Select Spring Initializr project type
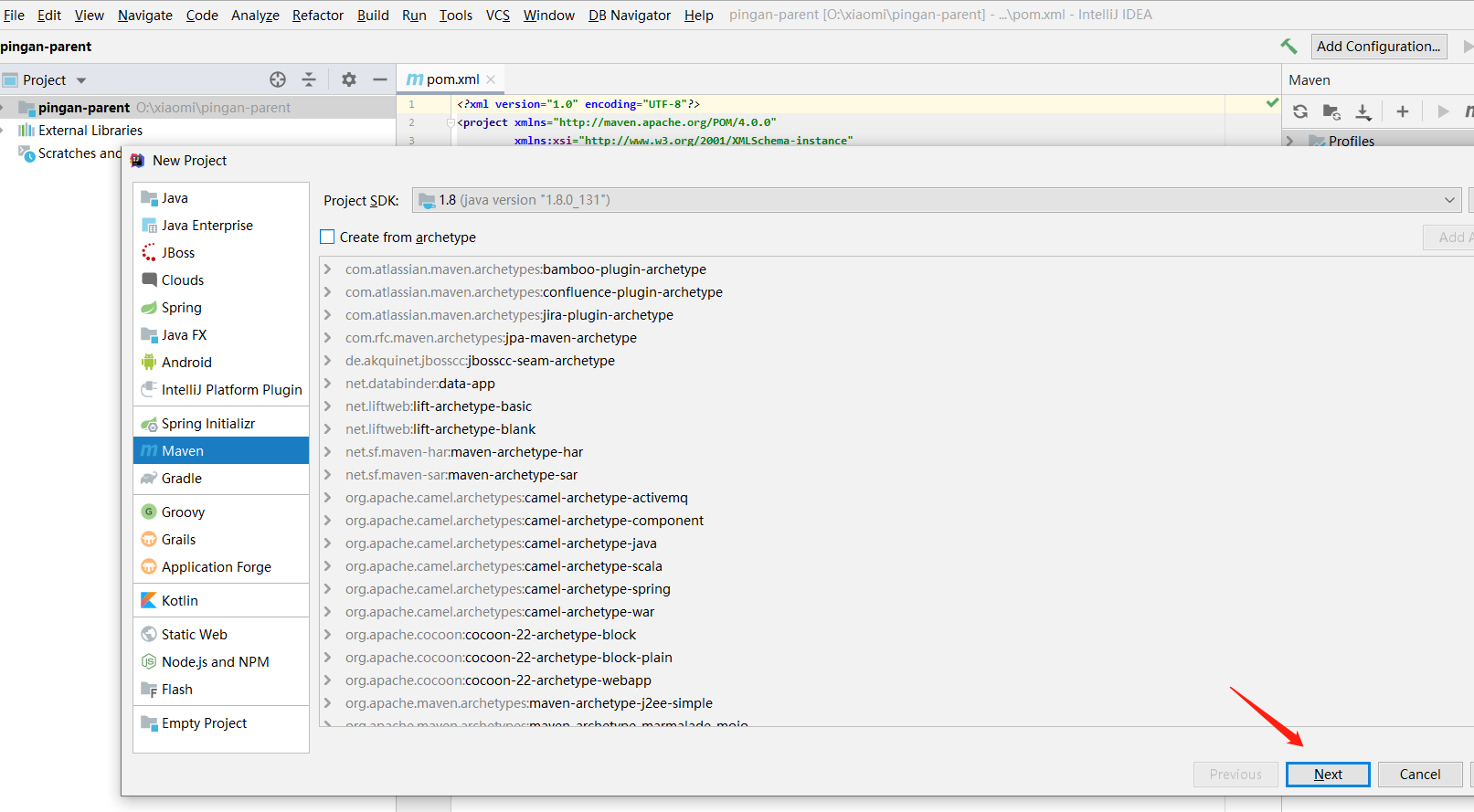 (220, 423)
